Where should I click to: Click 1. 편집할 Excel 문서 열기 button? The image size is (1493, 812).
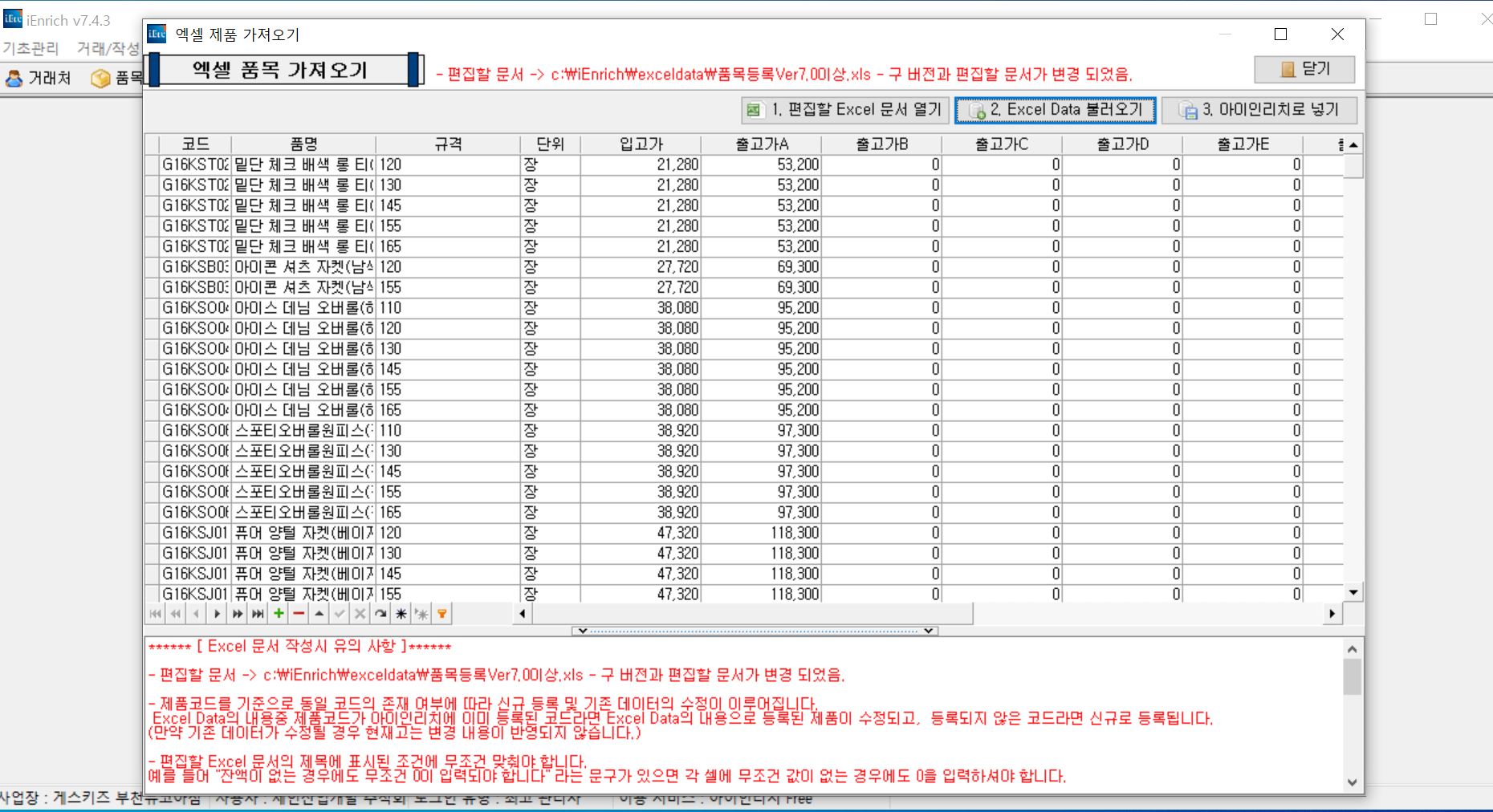845,110
